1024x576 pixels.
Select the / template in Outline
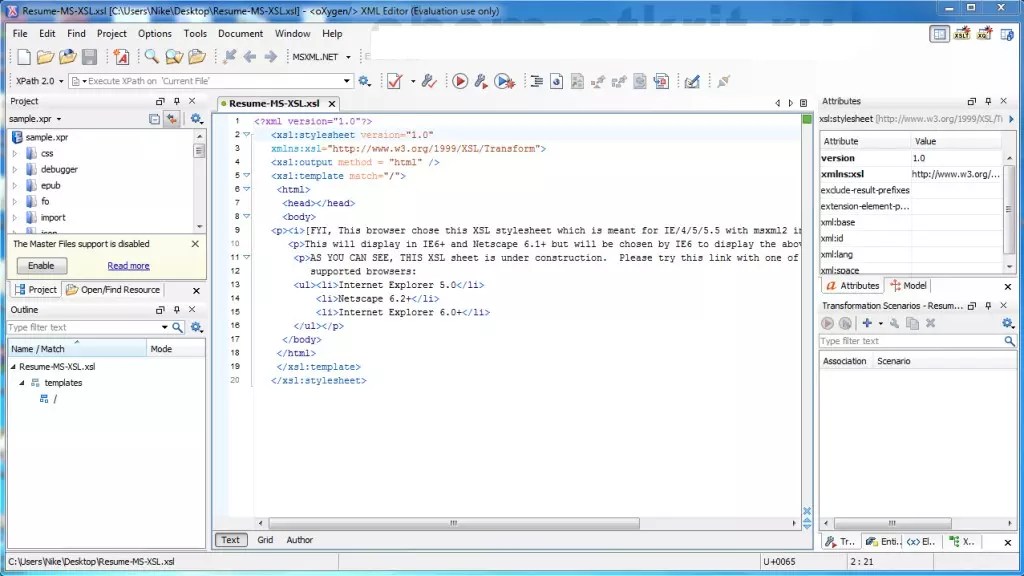tap(55, 399)
